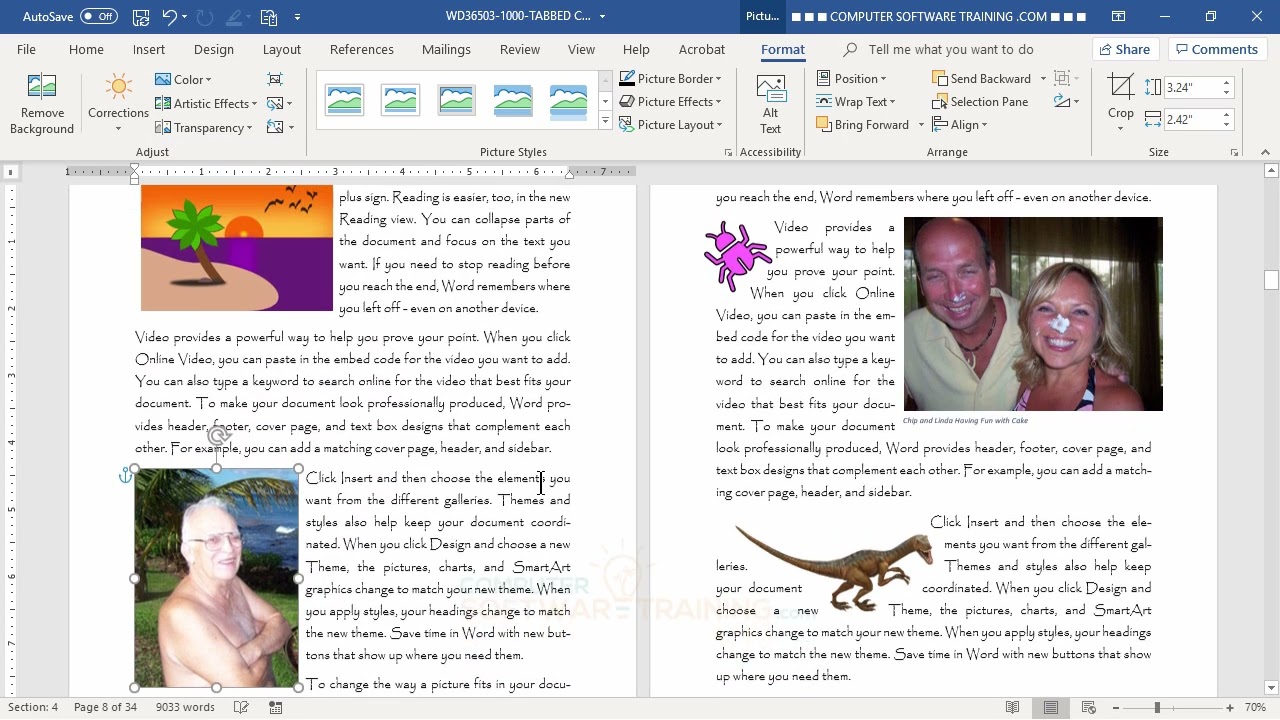Click the macro recording icon in status bar
Image resolution: width=1280 pixels, height=720 pixels.
pyautogui.click(x=276, y=707)
